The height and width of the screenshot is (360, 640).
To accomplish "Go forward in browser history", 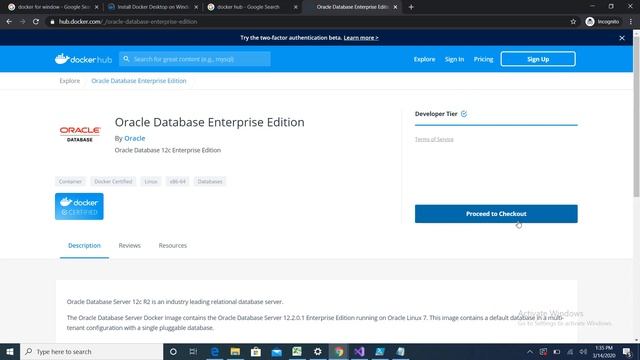I will click(x=22, y=22).
